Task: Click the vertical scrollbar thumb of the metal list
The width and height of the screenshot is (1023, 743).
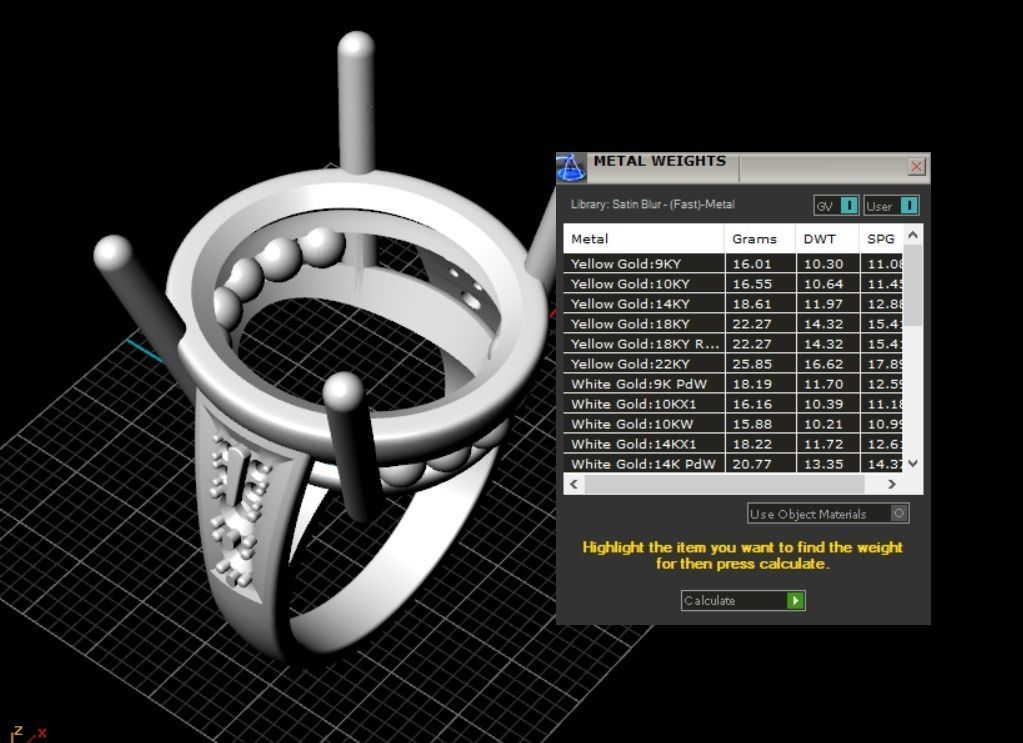Action: tap(913, 286)
